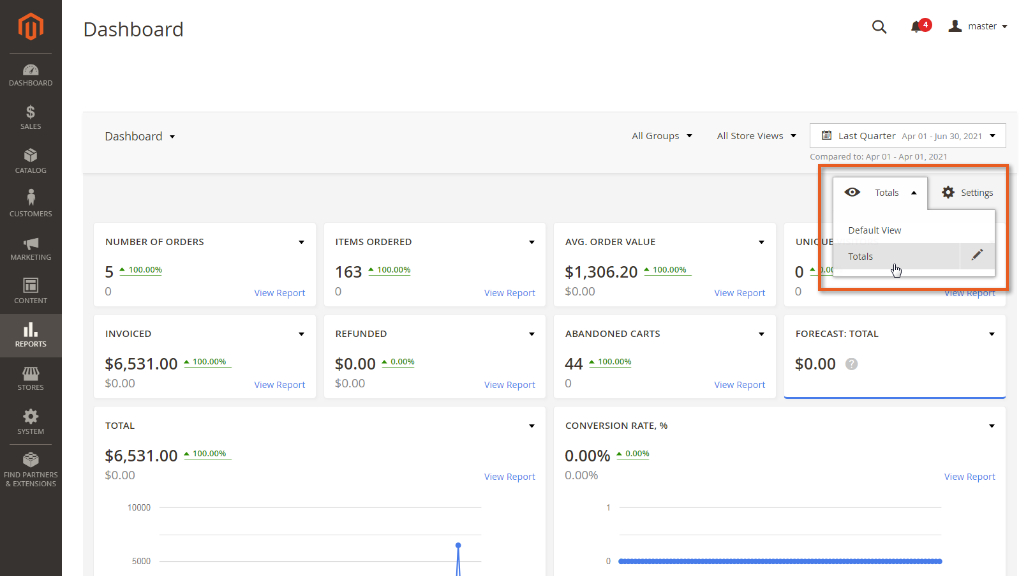
Task: Open the Sales sidebar menu
Action: [31, 118]
